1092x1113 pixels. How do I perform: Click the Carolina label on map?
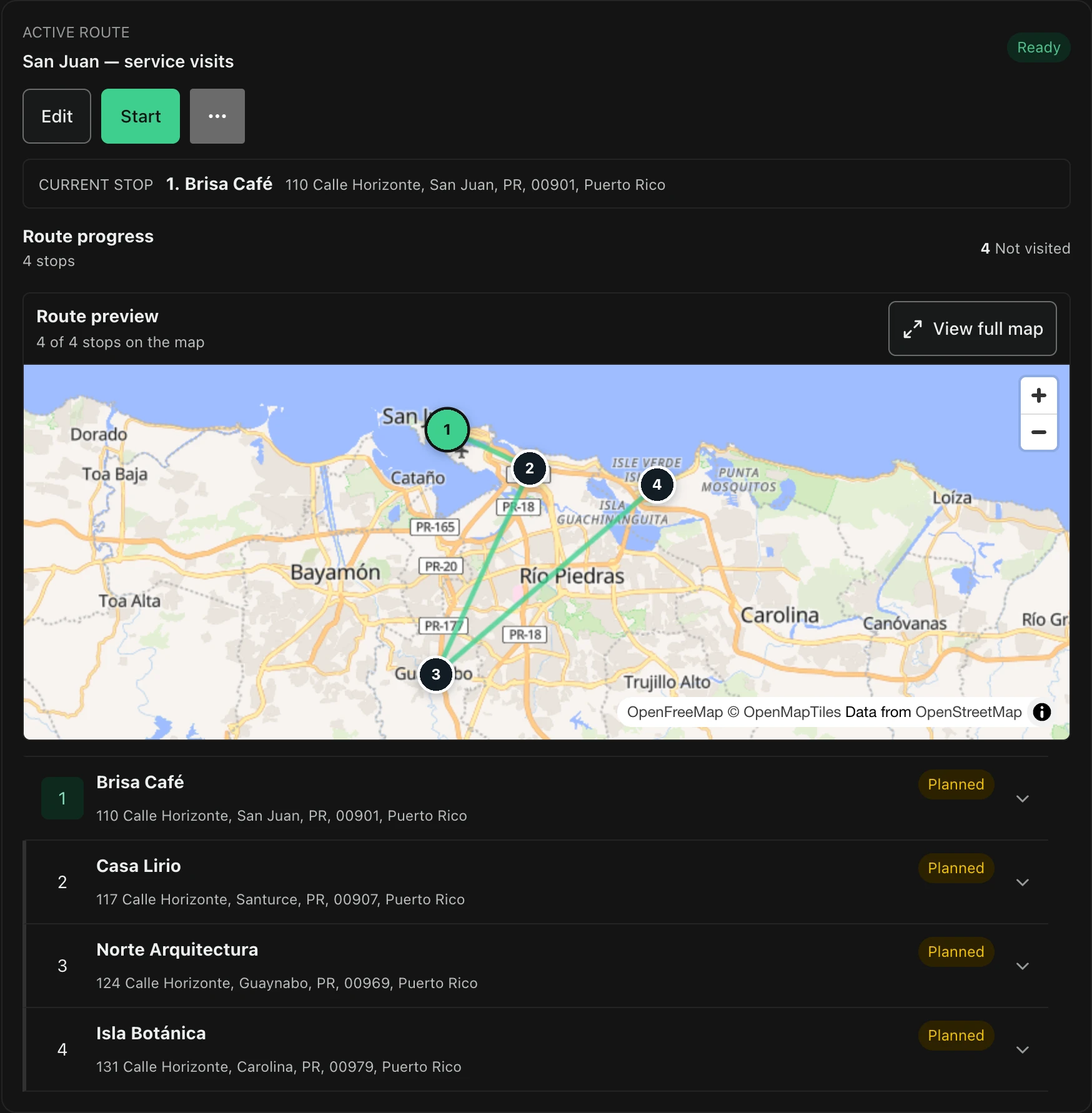(780, 615)
